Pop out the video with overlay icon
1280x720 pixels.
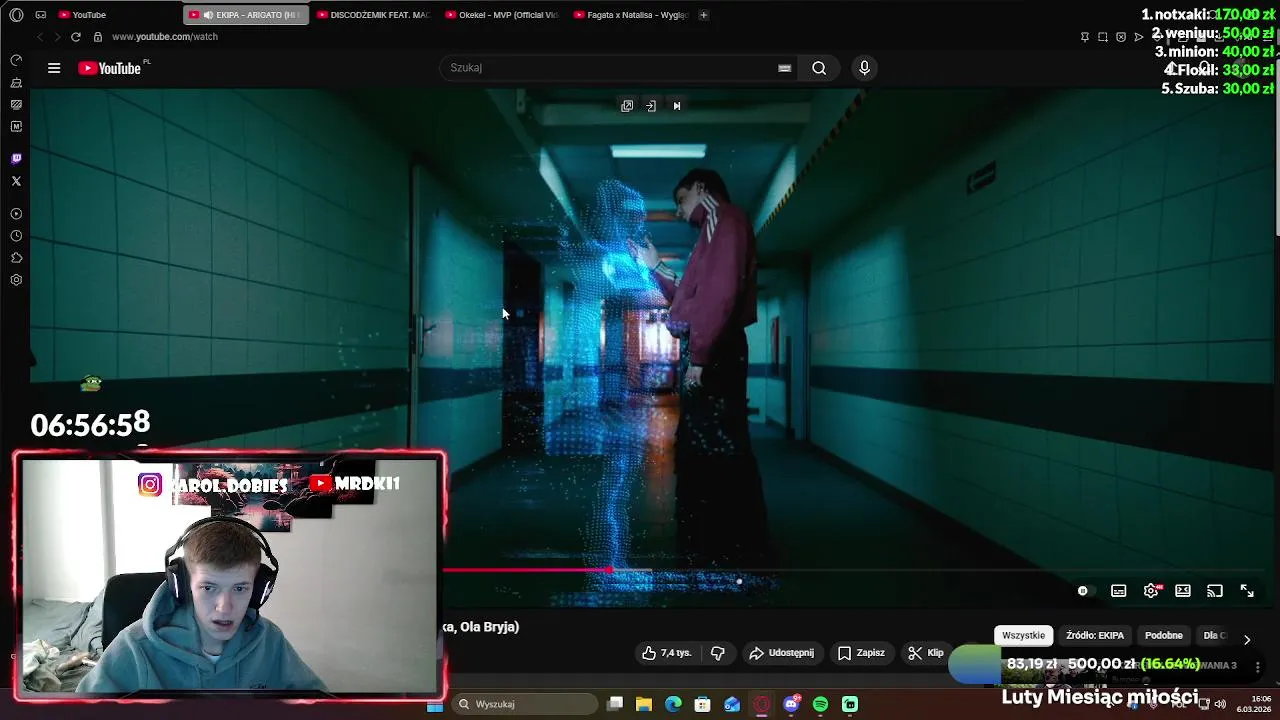(x=627, y=106)
